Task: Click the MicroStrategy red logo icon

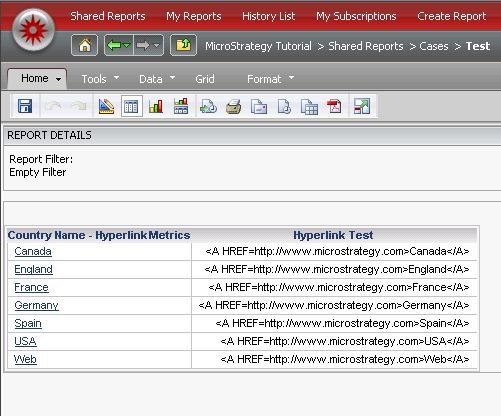Action: coord(33,30)
